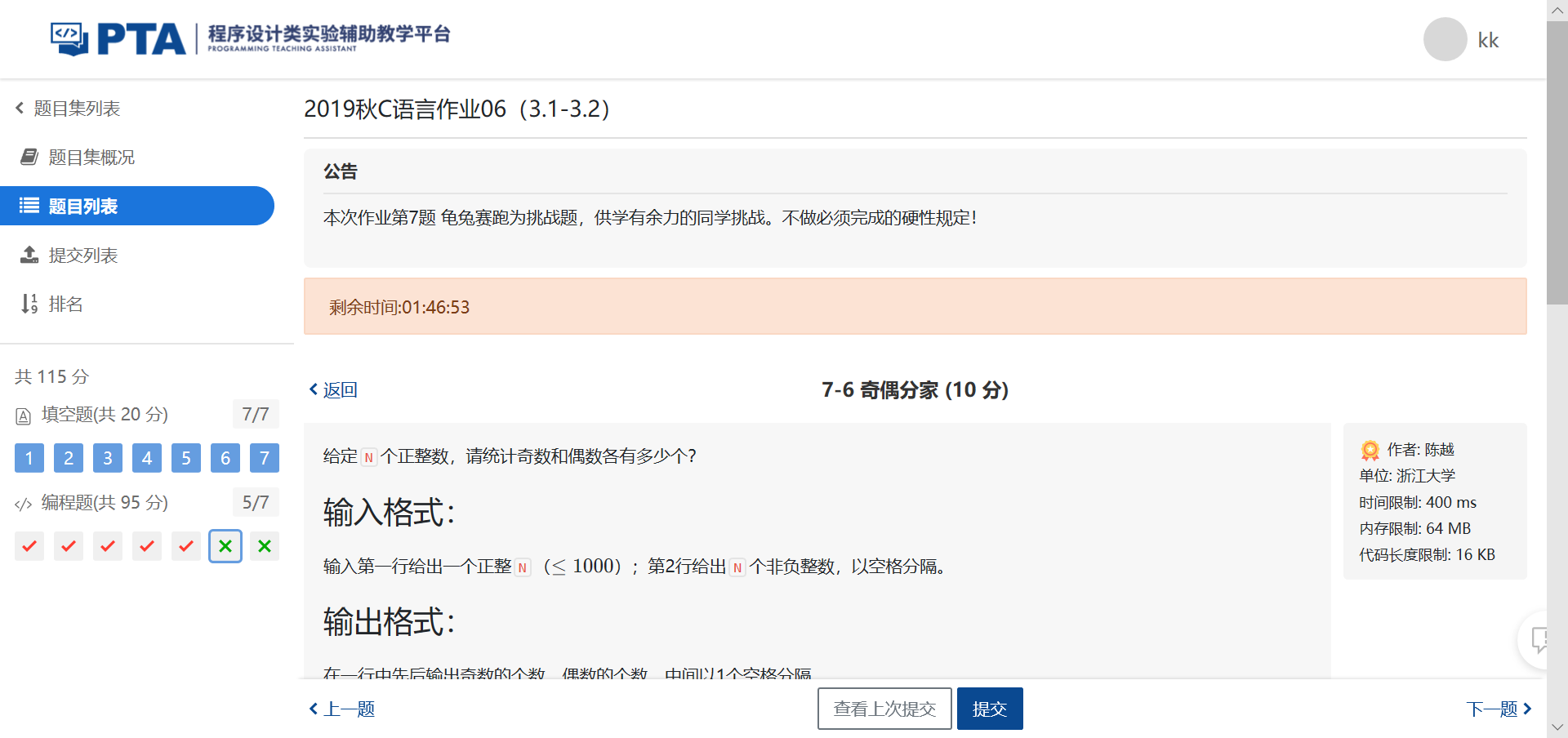Open fill-in-blank question 6
1568x738 pixels.
pos(225,458)
